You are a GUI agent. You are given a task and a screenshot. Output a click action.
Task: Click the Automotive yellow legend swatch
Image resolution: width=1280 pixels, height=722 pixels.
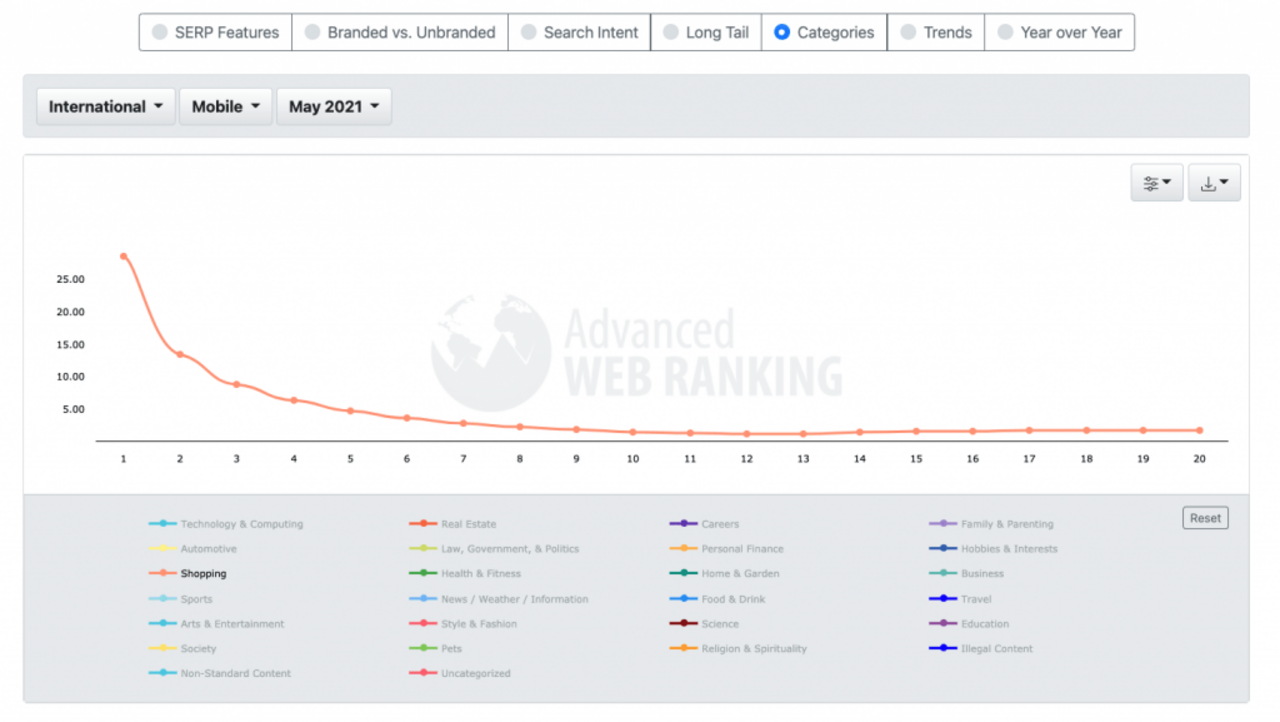point(162,549)
